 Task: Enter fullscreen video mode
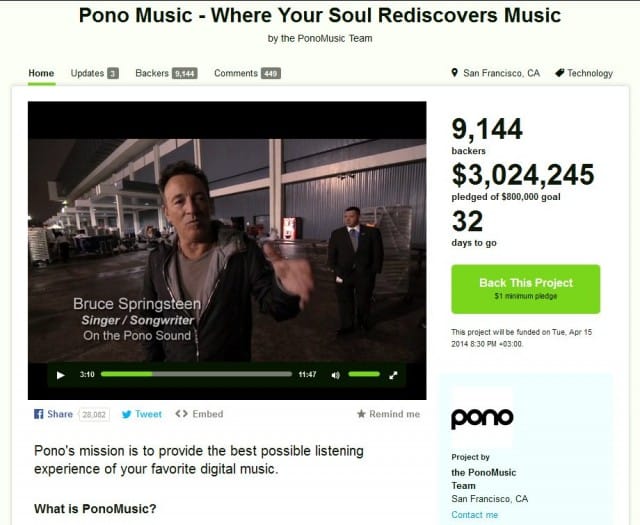pyautogui.click(x=393, y=375)
